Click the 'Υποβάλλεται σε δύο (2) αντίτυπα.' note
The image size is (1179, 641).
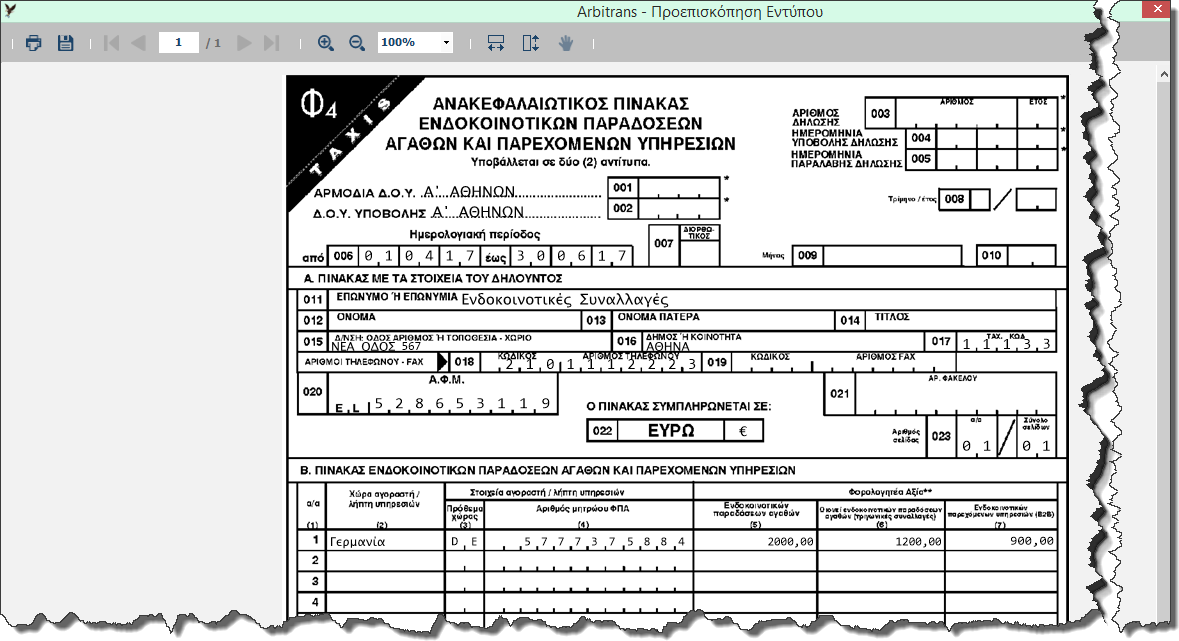561,162
